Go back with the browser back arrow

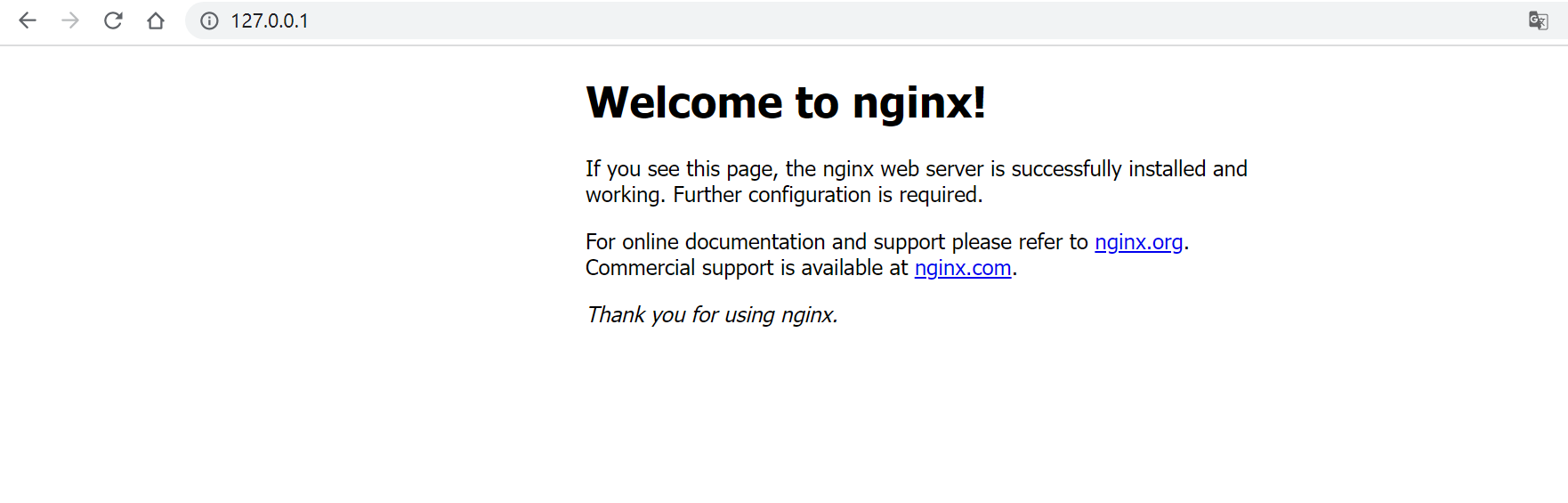coord(28,20)
